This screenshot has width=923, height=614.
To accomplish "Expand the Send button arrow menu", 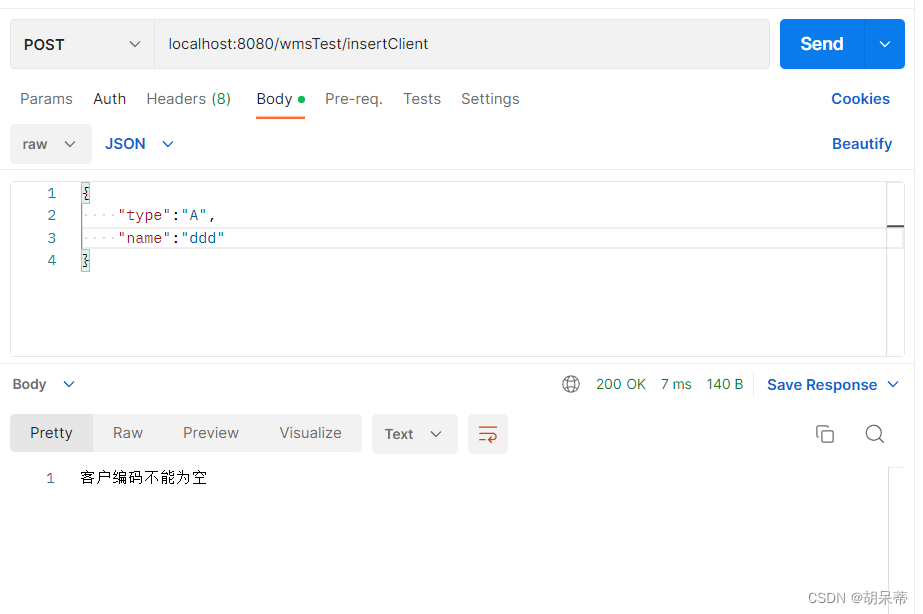I will click(884, 44).
